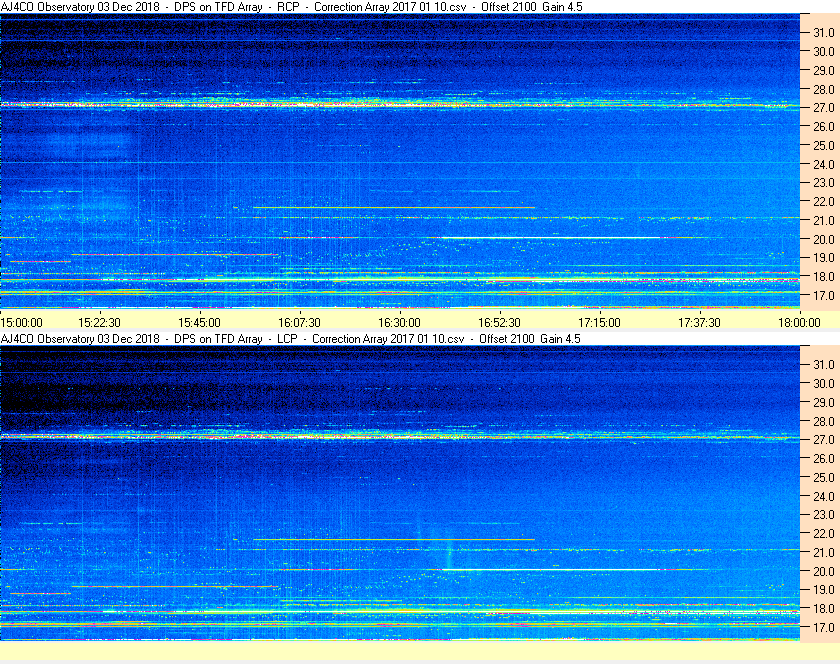Click the 20.0 frequency label, LCP plot
The height and width of the screenshot is (664, 840).
[824, 571]
